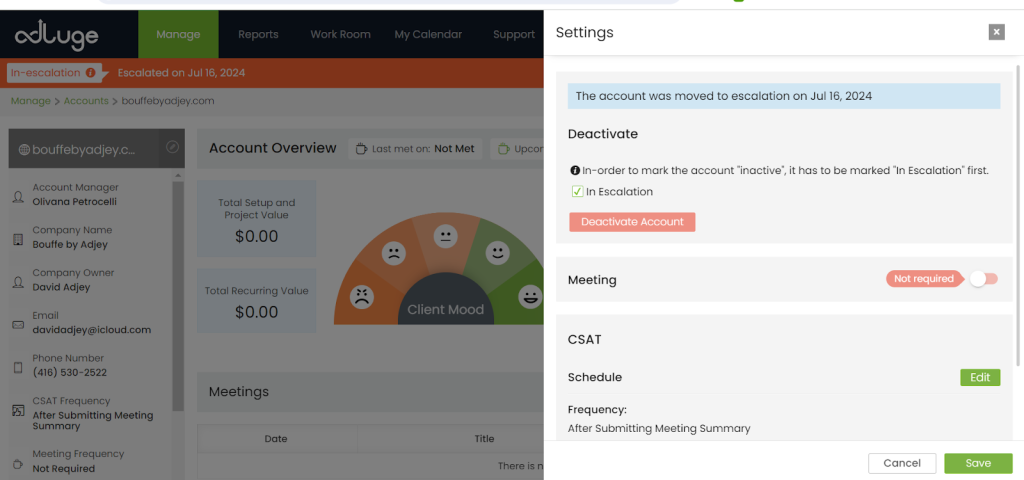Screen dimensions: 1024x480
Task: Select the angry face mood icon
Action: click(361, 296)
